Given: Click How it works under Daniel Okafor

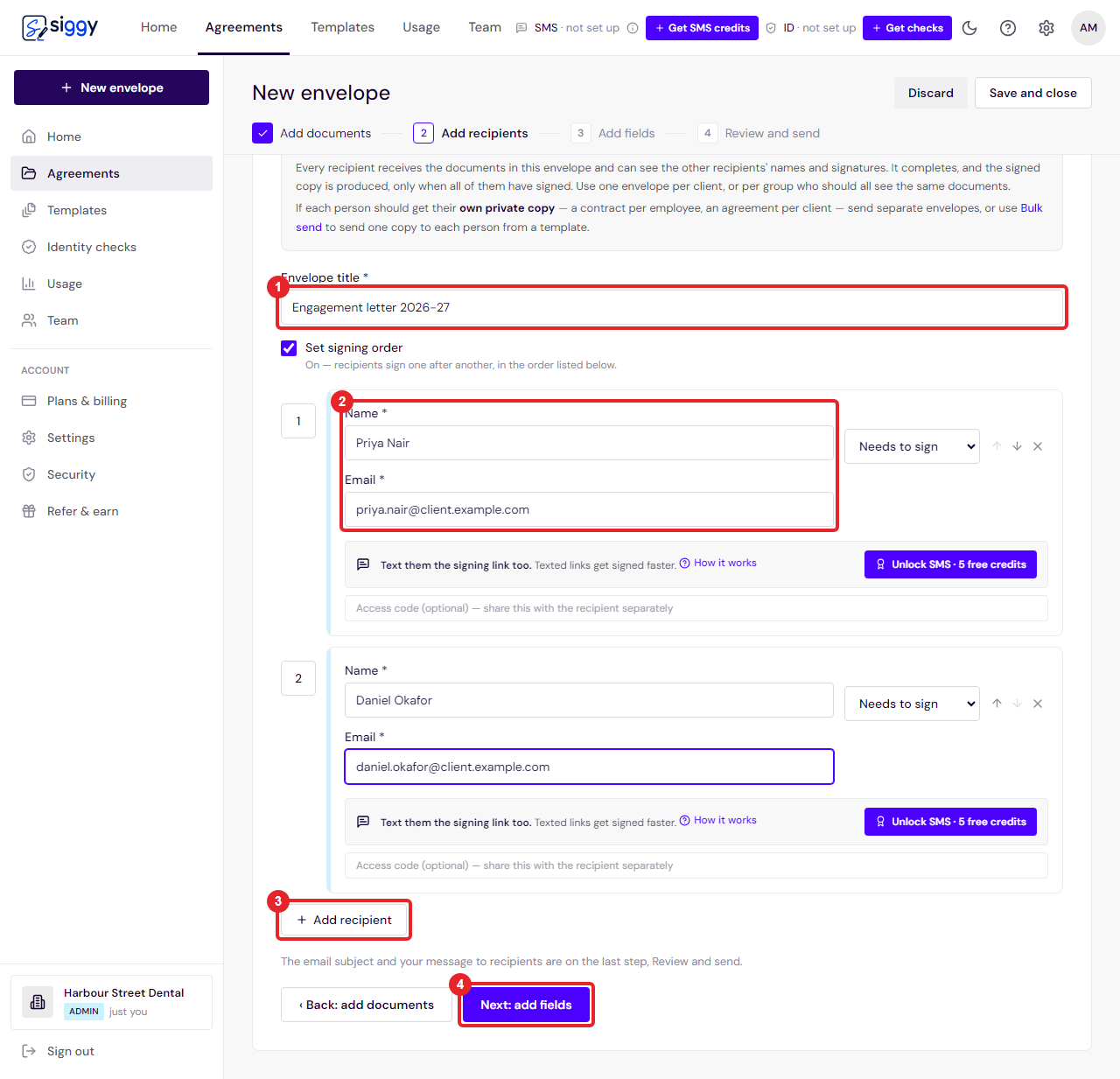Looking at the screenshot, I should click(718, 820).
